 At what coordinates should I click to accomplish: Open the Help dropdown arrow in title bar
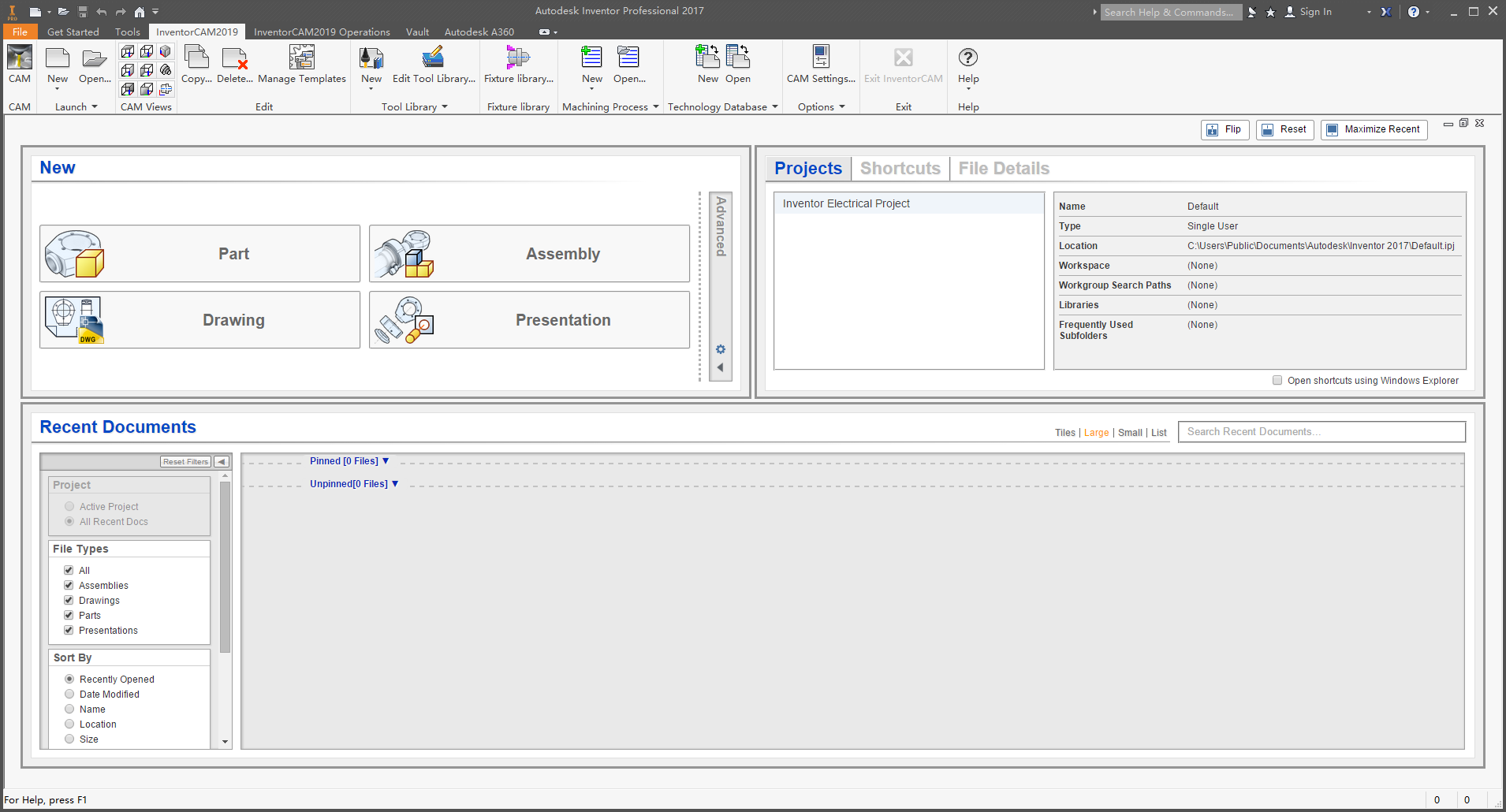1426,12
